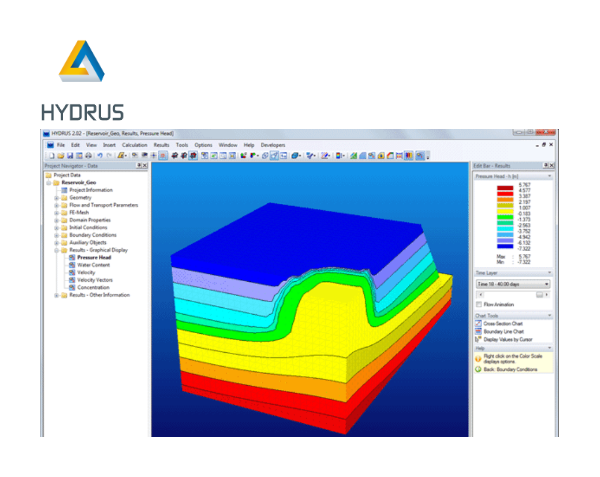Click the New project toolbar icon

(47, 156)
